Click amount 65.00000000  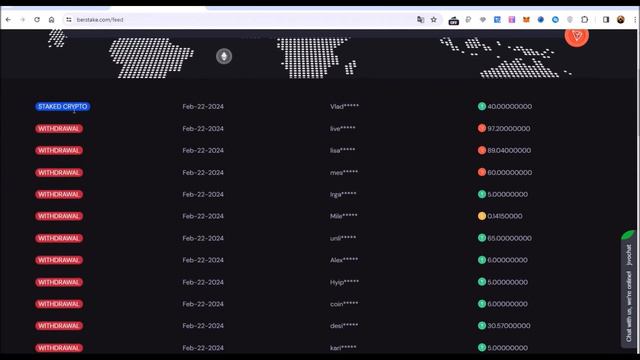(509, 238)
